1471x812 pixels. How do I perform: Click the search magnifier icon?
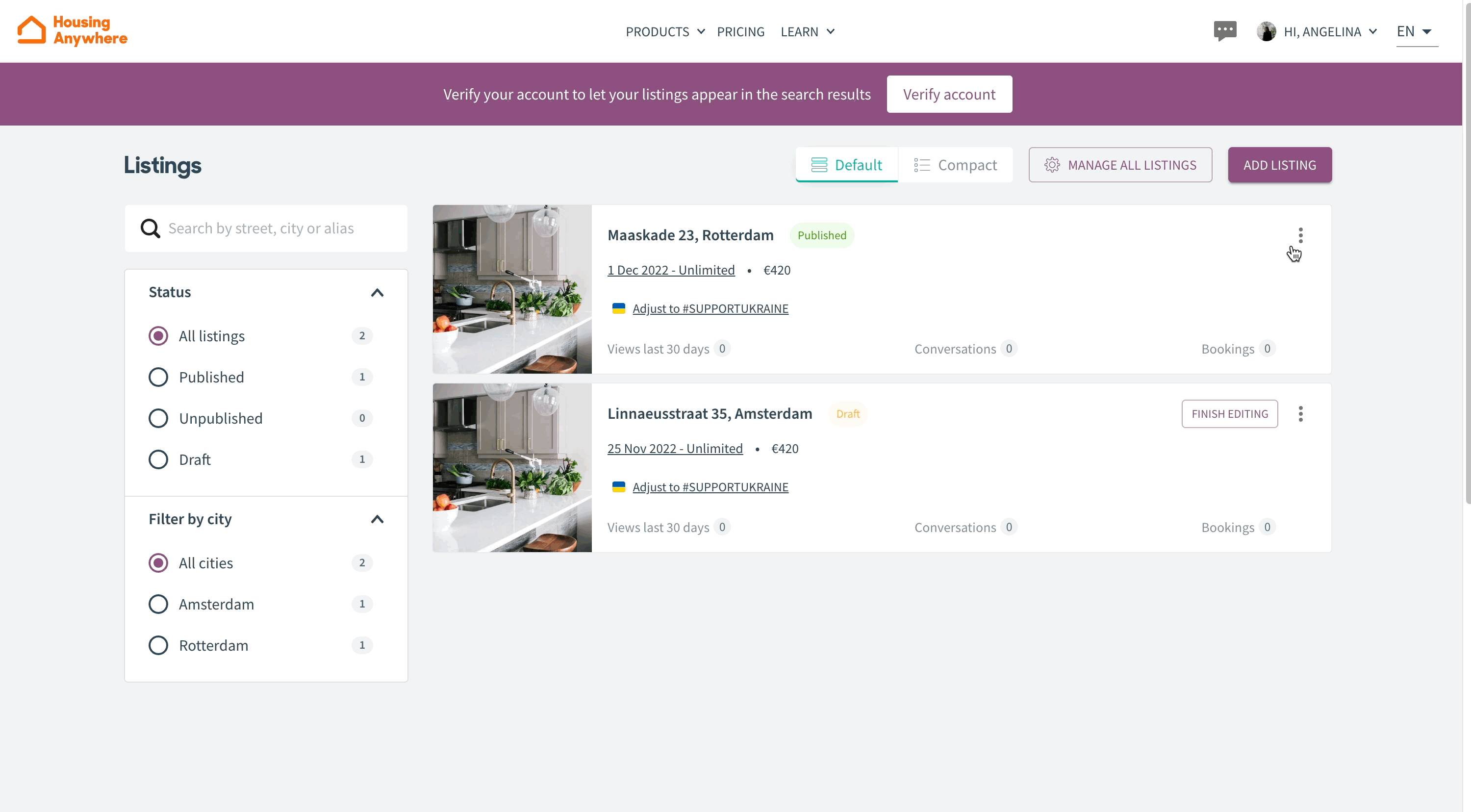click(x=150, y=228)
